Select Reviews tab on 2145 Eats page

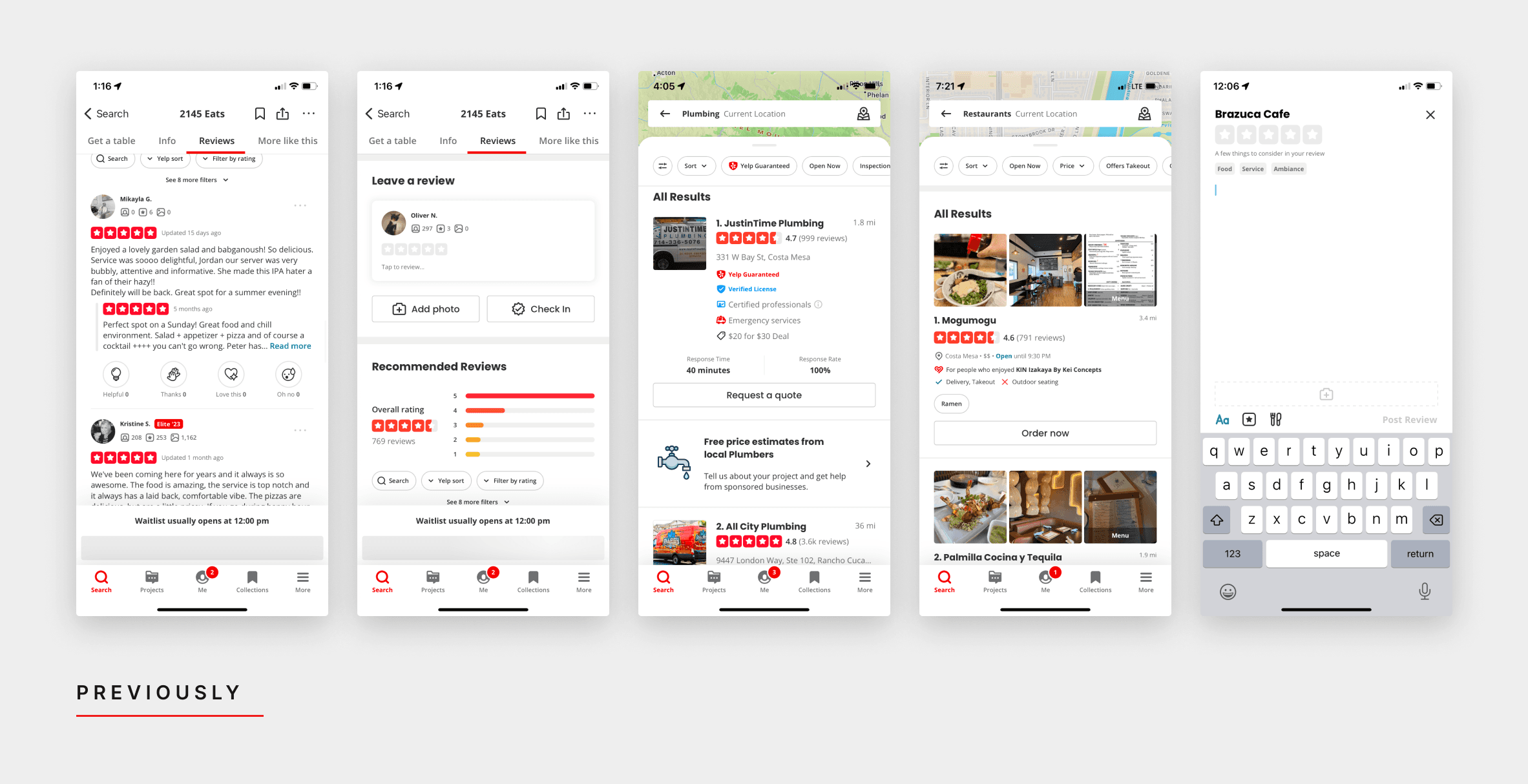click(215, 140)
